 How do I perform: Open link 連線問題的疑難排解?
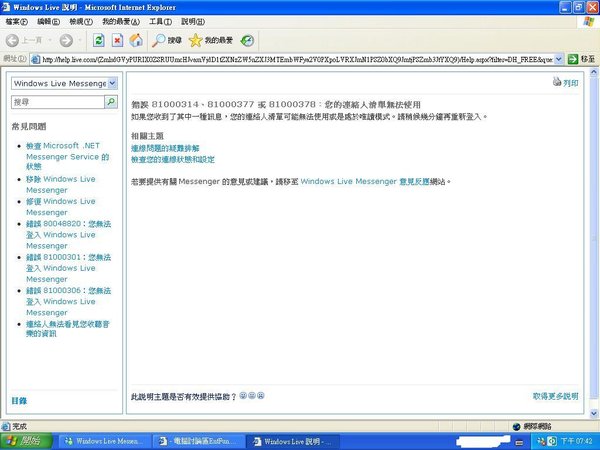pos(165,148)
